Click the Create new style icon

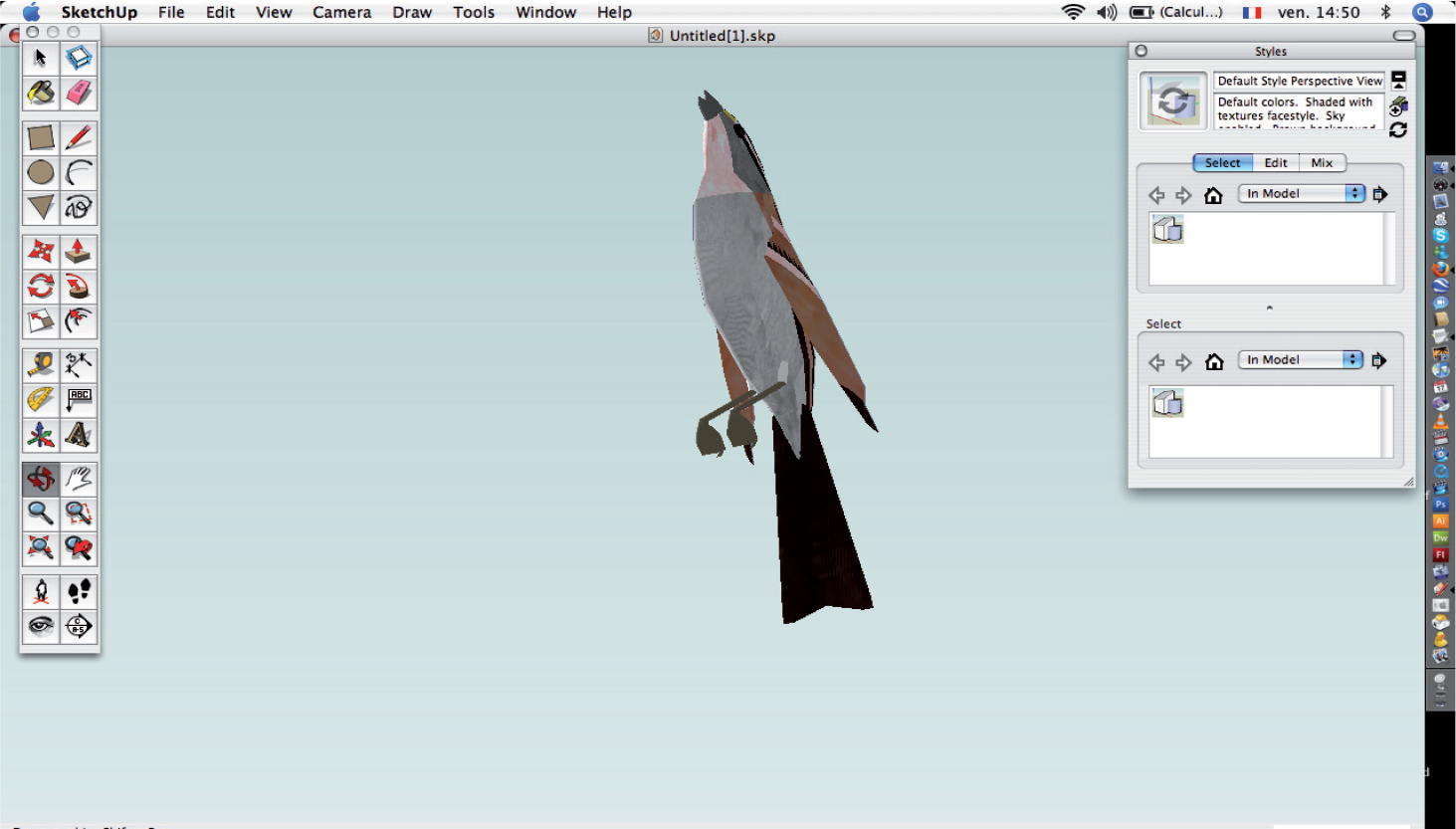(x=1398, y=105)
